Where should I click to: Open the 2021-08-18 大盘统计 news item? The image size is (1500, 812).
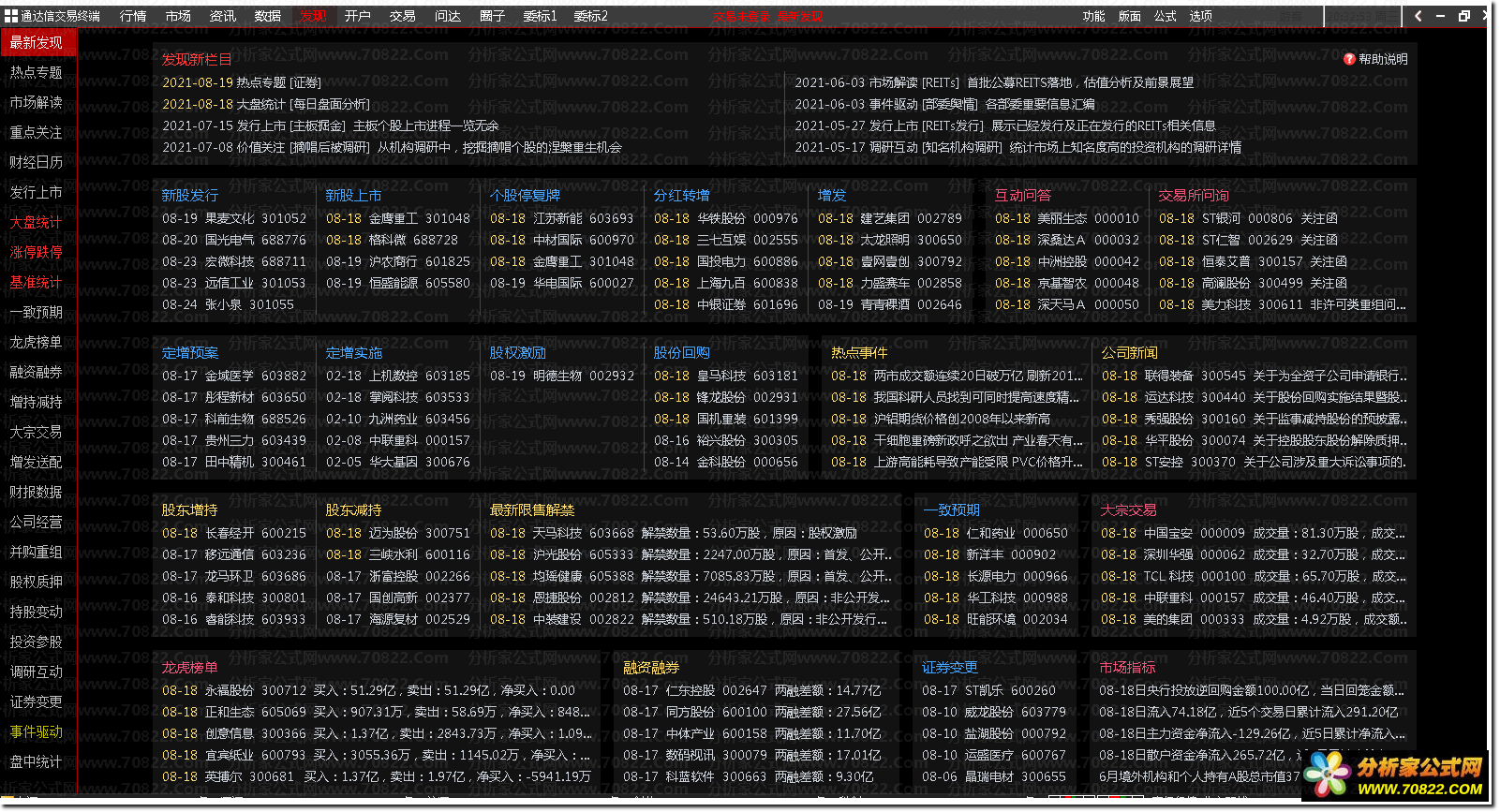(x=266, y=104)
